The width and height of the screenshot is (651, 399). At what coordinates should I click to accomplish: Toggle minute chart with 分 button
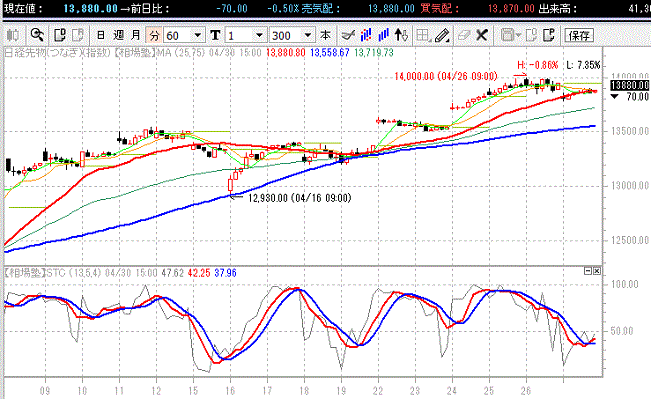click(x=154, y=35)
